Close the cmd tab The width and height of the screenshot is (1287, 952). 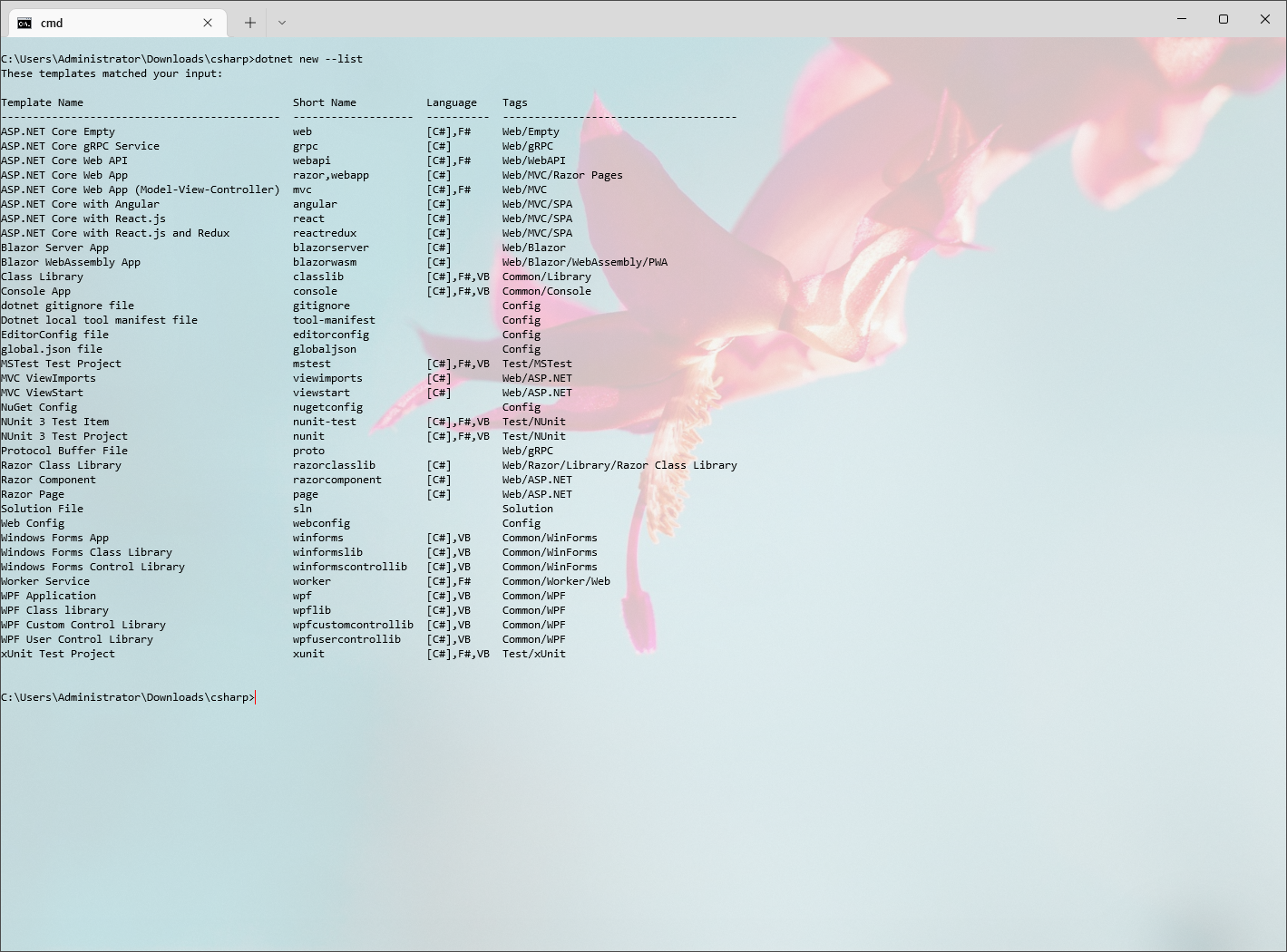point(208,23)
